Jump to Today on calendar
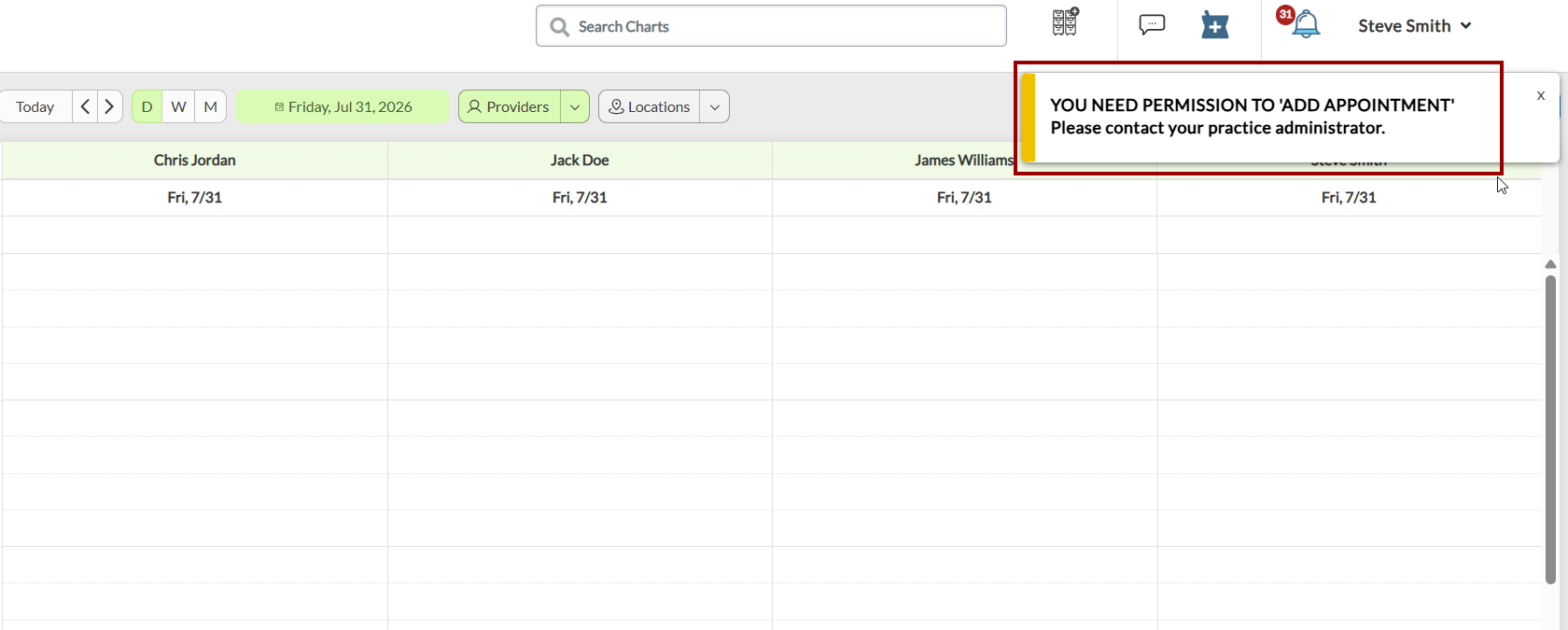 click(35, 106)
